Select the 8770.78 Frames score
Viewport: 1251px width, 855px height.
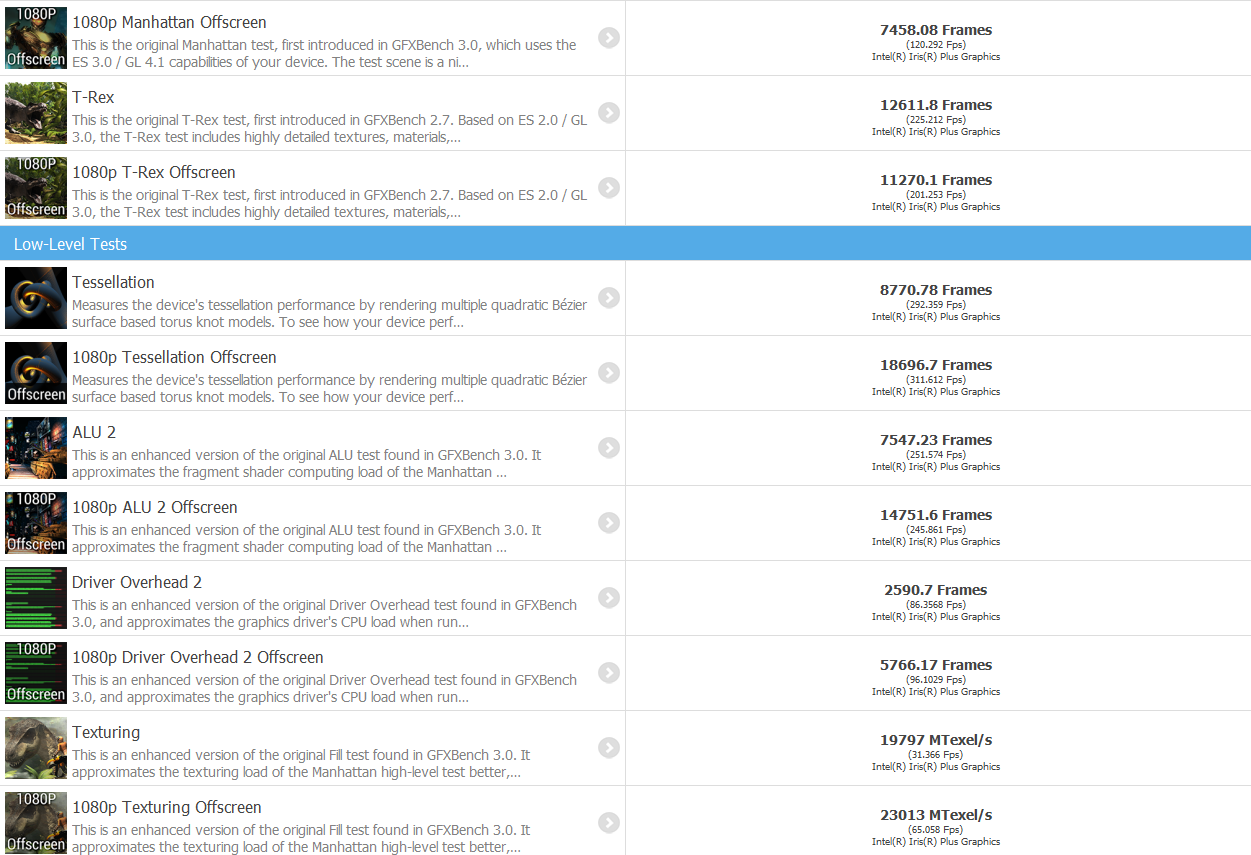[x=936, y=290]
